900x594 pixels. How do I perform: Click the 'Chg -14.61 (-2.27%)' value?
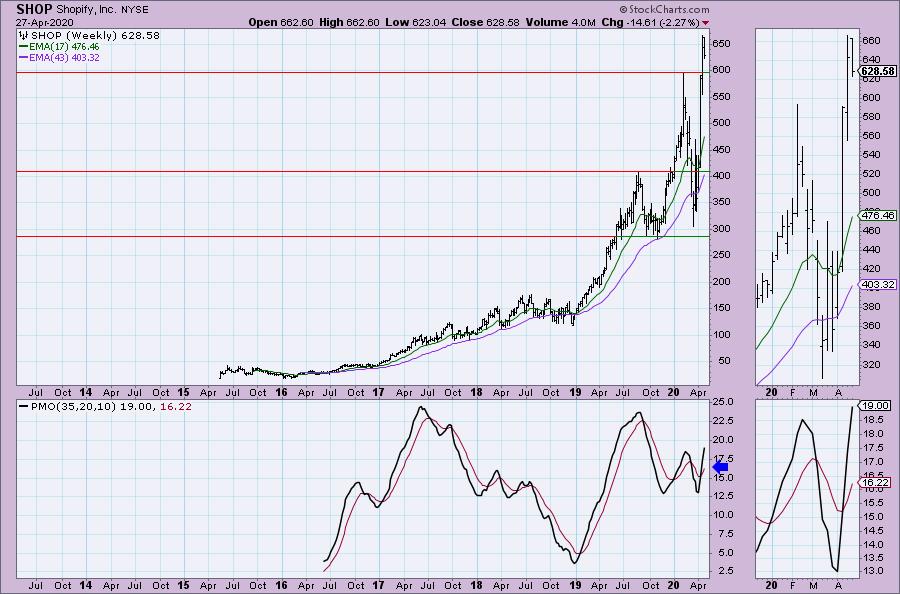point(650,22)
